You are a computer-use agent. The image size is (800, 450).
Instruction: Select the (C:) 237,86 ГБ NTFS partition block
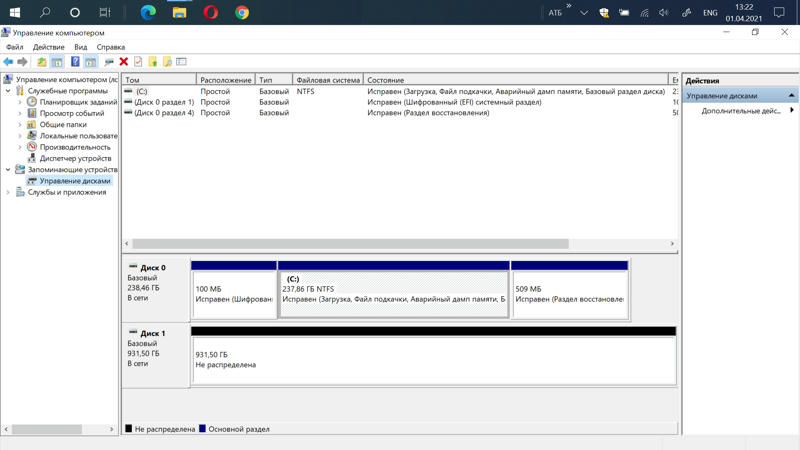tap(393, 290)
